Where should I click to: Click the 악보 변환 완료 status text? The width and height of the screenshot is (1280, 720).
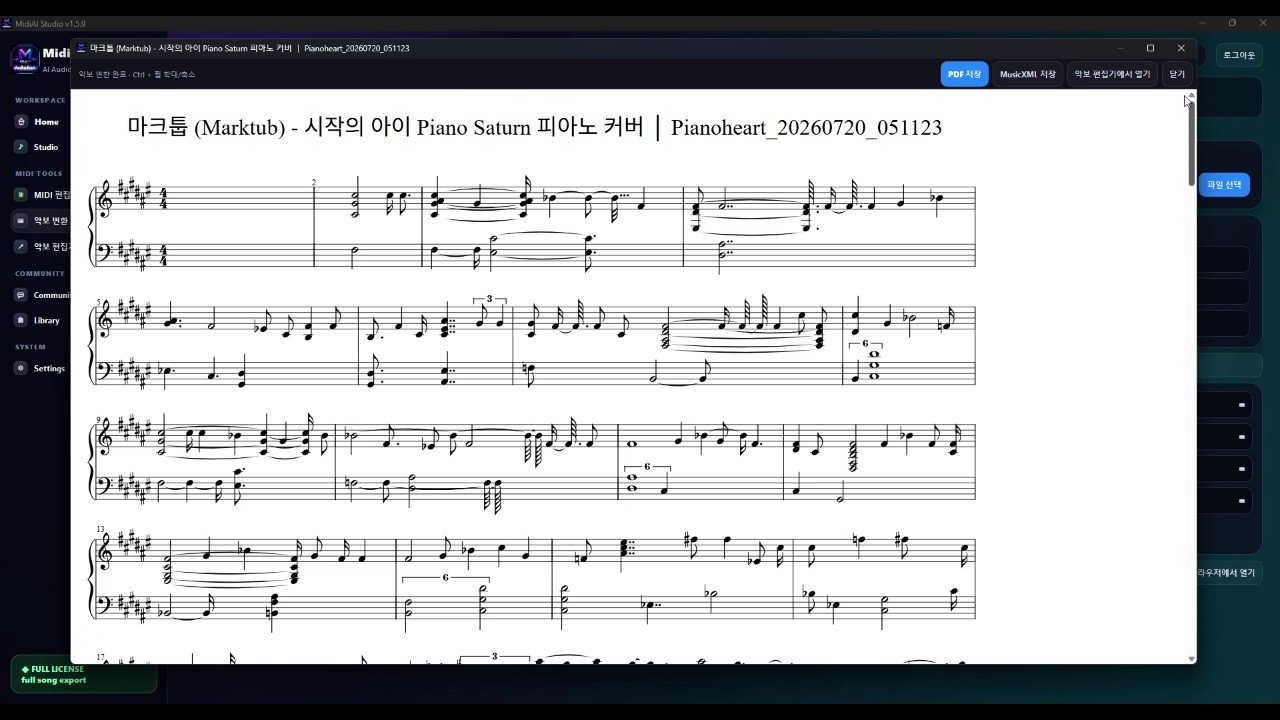tap(137, 74)
